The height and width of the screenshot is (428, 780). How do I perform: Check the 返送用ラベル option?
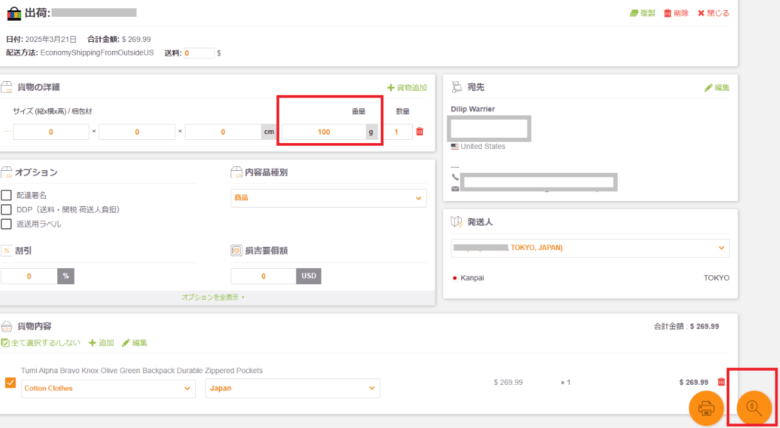[x=7, y=224]
